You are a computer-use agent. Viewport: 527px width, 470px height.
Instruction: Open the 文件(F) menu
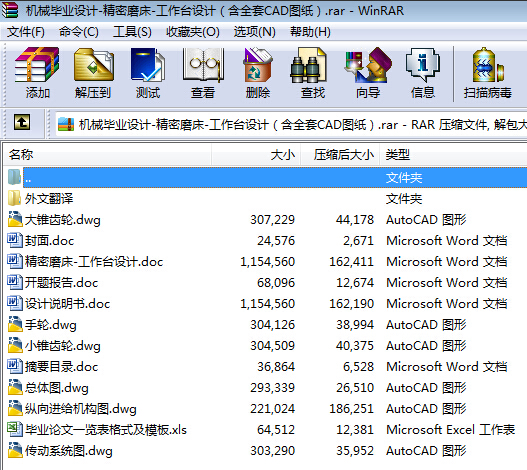click(26, 32)
